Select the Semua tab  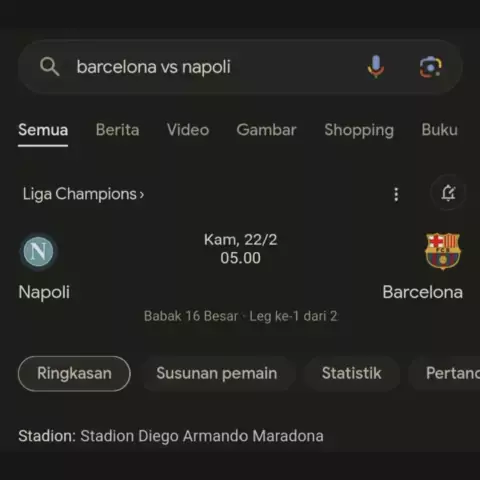(x=43, y=130)
